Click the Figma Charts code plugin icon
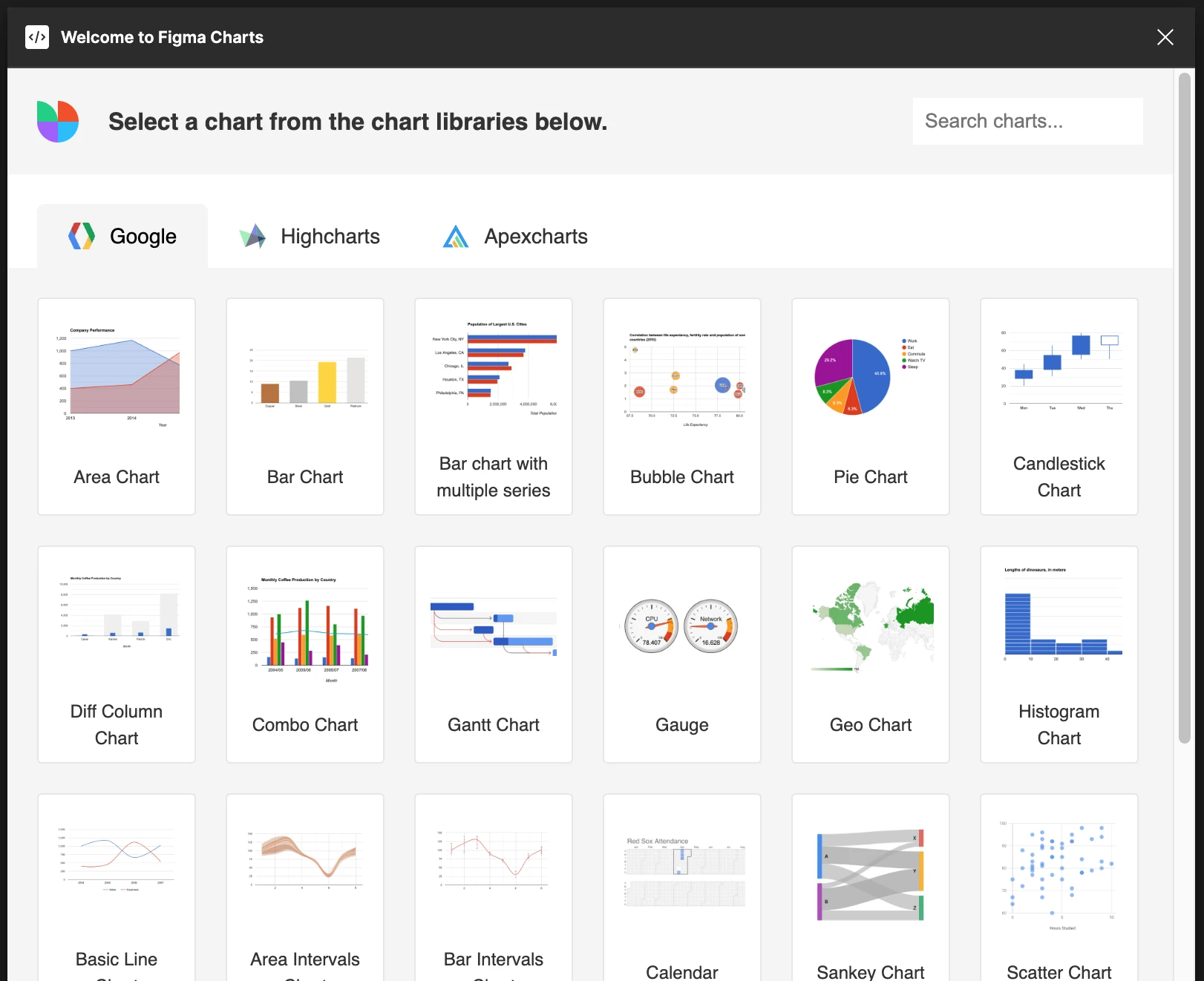Viewport: 1204px width, 981px height. (x=37, y=37)
